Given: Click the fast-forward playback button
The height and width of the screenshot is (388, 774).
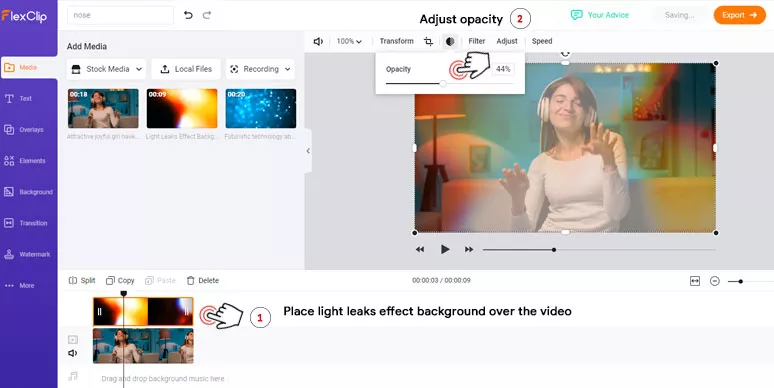Looking at the screenshot, I should [x=469, y=250].
